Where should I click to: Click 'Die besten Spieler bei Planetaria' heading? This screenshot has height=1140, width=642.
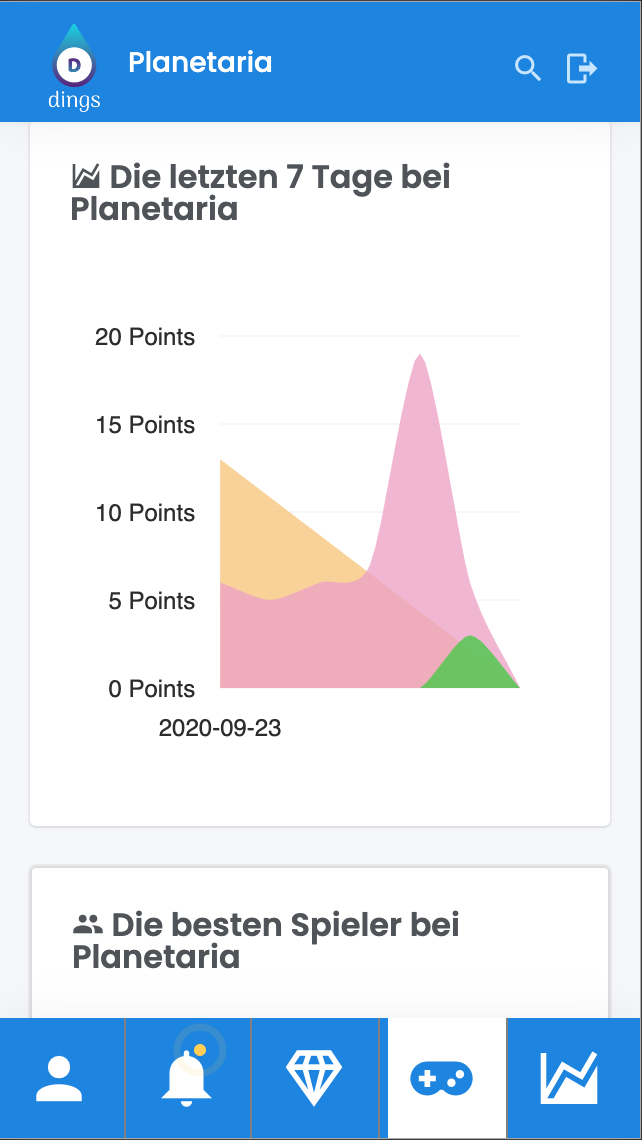[x=266, y=941]
